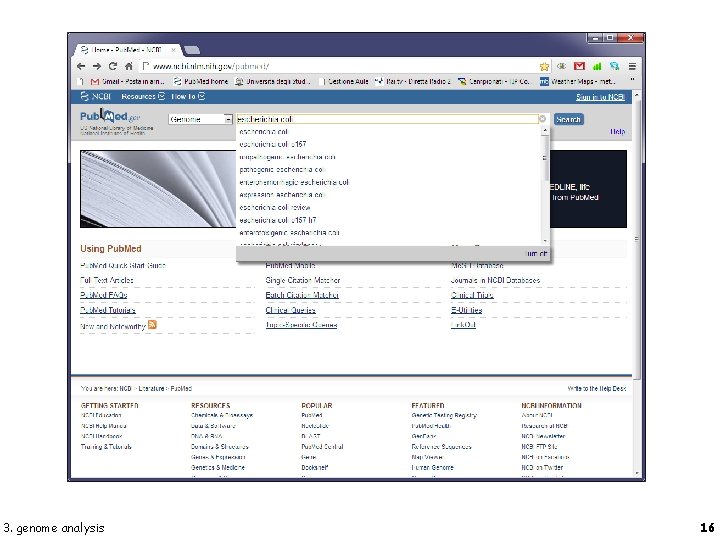Open the Campionati bookmark
Viewport: 720px width, 540px height.
(x=494, y=81)
